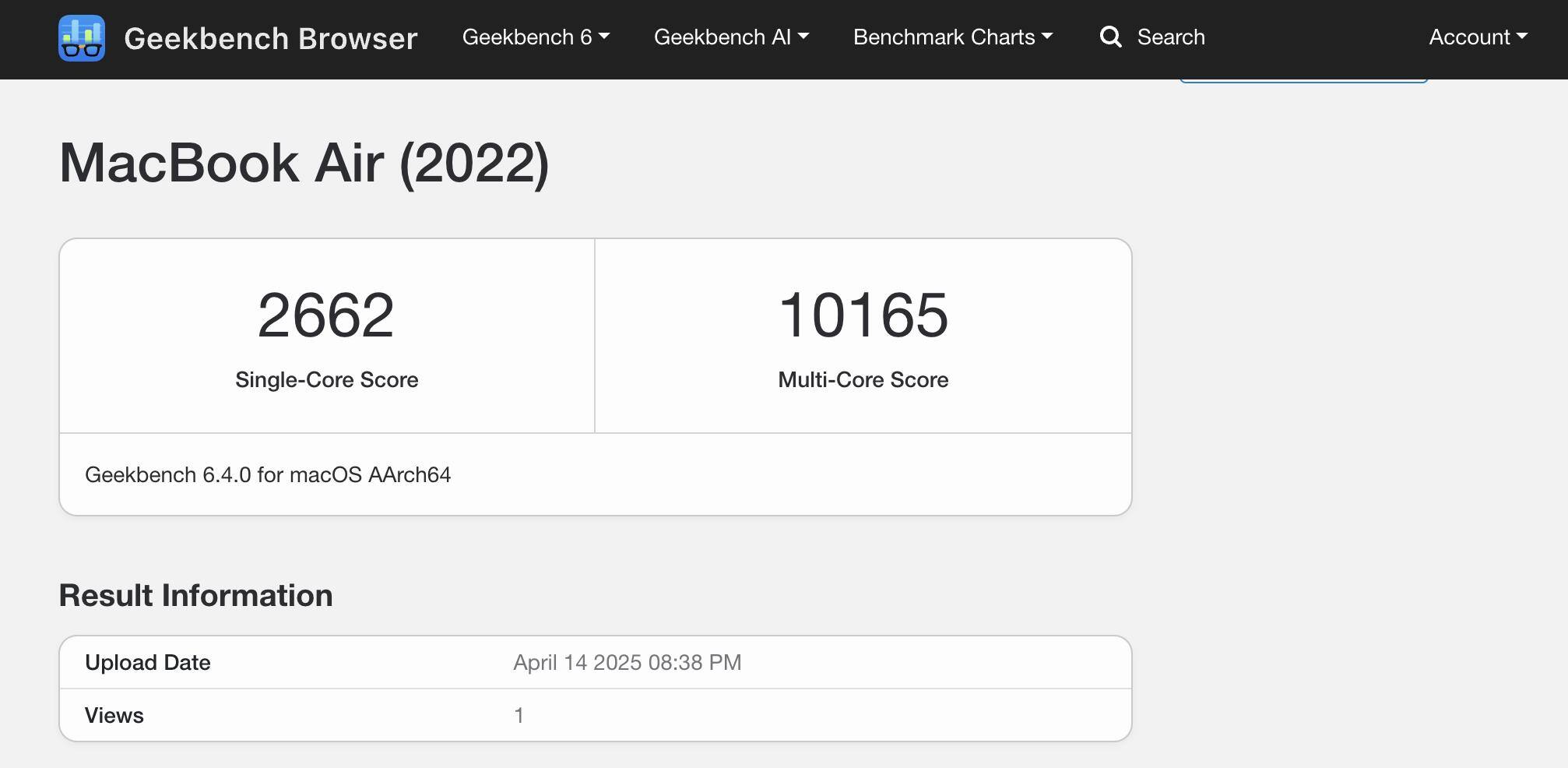This screenshot has height=768, width=1568.
Task: Click the Result Information heading
Action: 195,596
